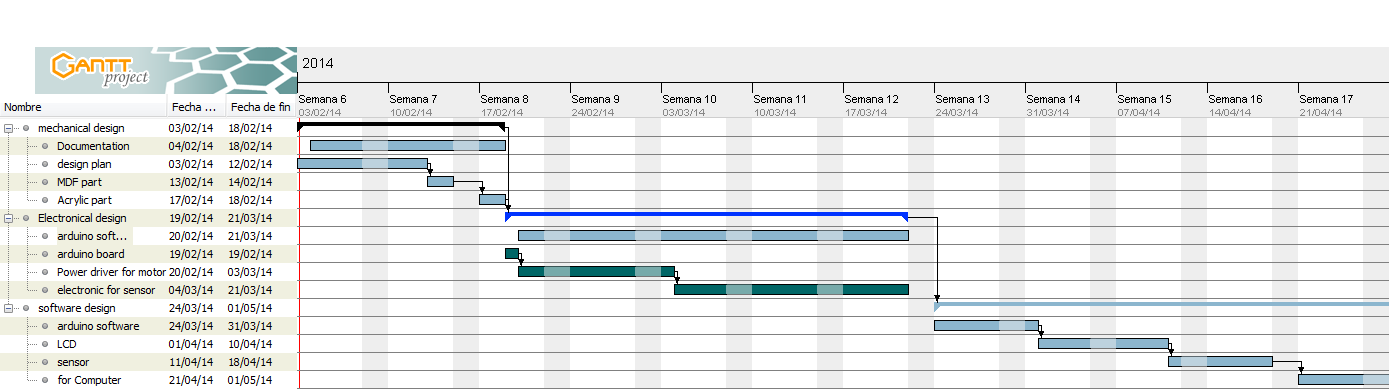This screenshot has height=389, width=1389.
Task: Click the for Computer Gantt bar
Action: point(1343,380)
